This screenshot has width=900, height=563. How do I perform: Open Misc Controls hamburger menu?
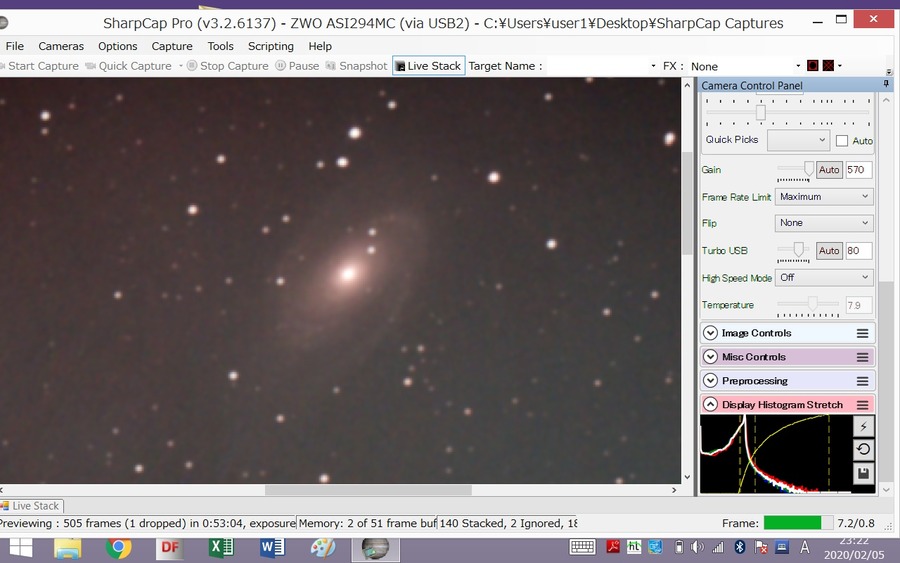coord(862,357)
